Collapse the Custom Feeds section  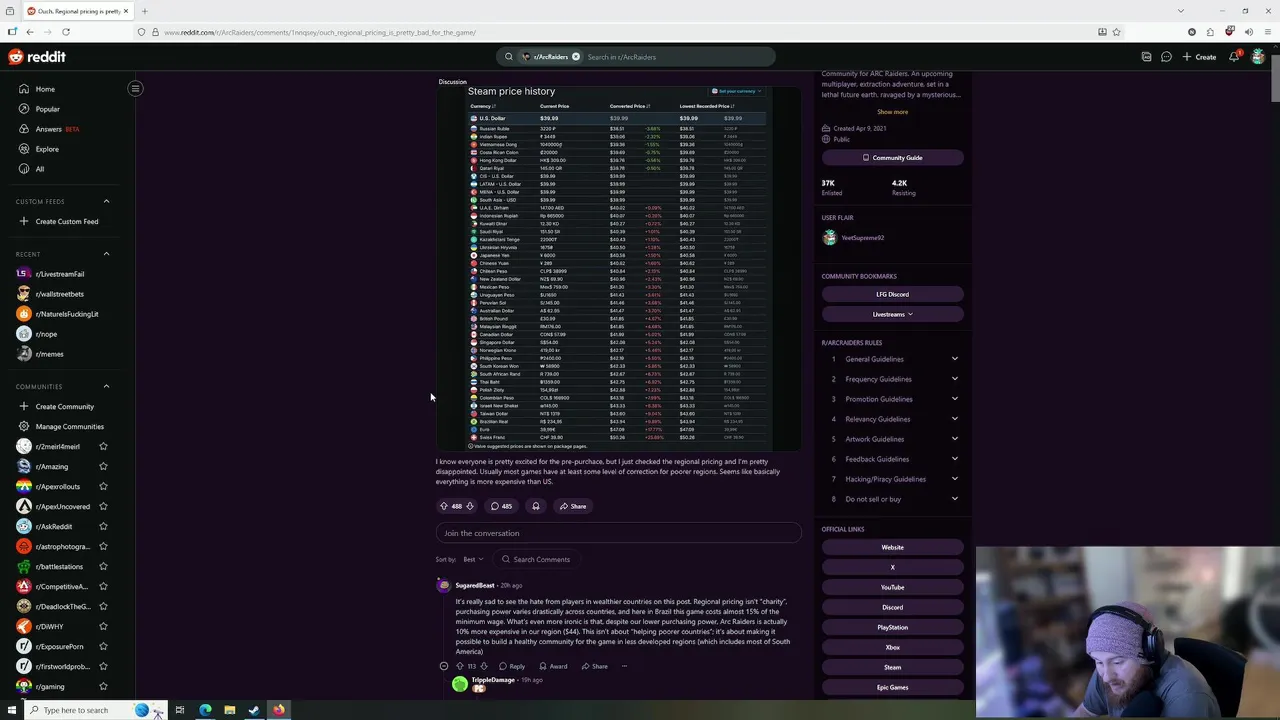[106, 201]
